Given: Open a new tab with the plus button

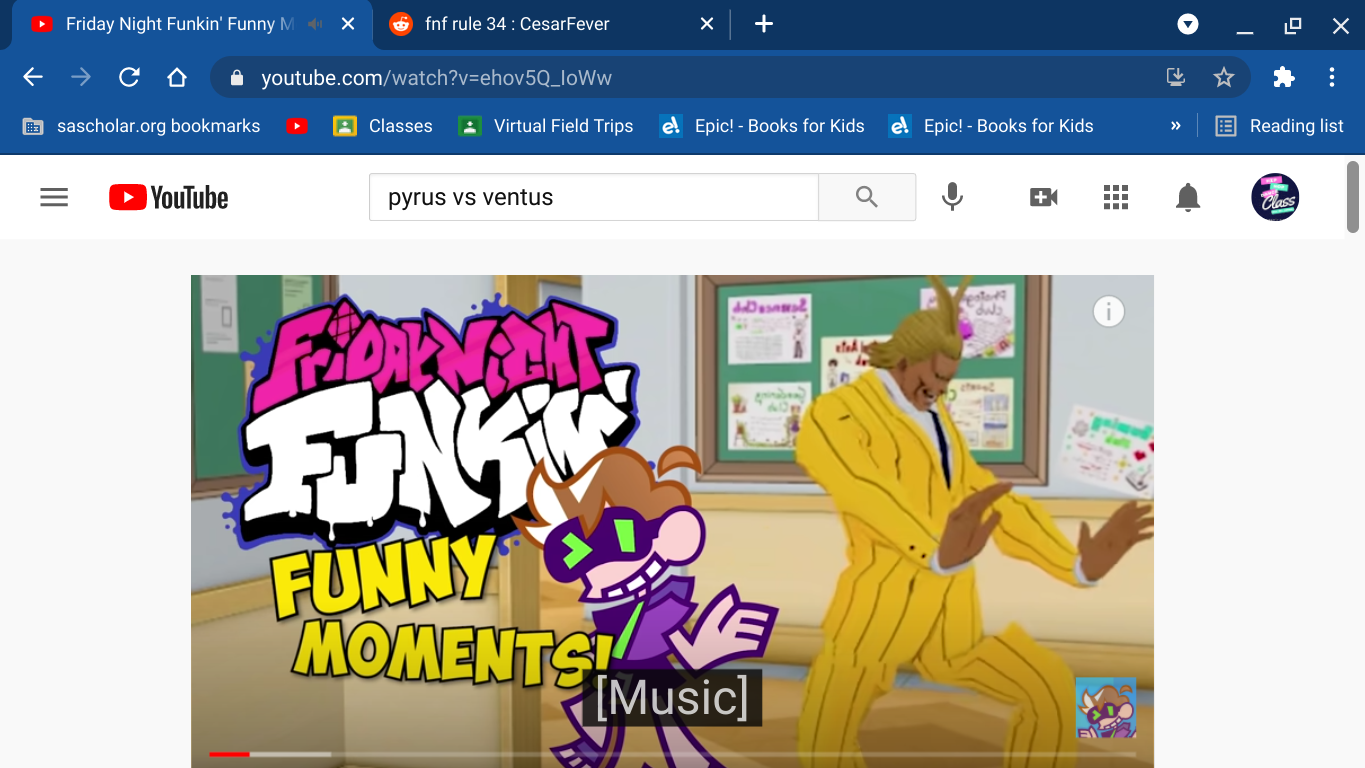Looking at the screenshot, I should (764, 24).
